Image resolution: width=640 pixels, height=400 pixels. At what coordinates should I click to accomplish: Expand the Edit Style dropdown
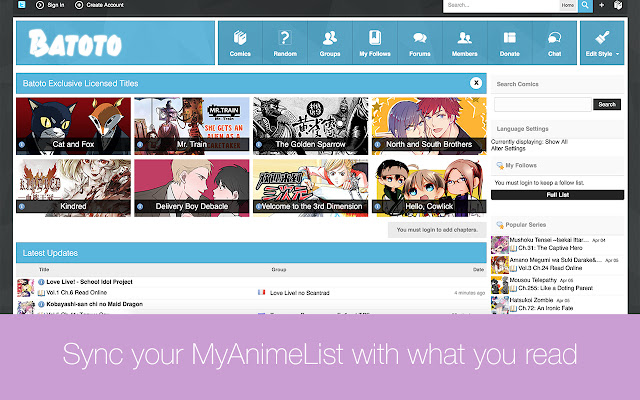click(602, 43)
